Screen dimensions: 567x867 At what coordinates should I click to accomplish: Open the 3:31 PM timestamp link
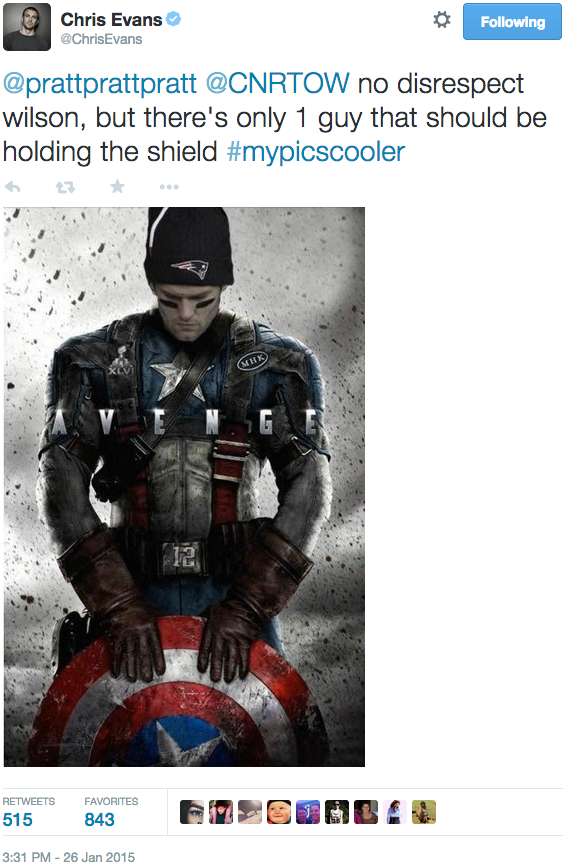coord(69,857)
